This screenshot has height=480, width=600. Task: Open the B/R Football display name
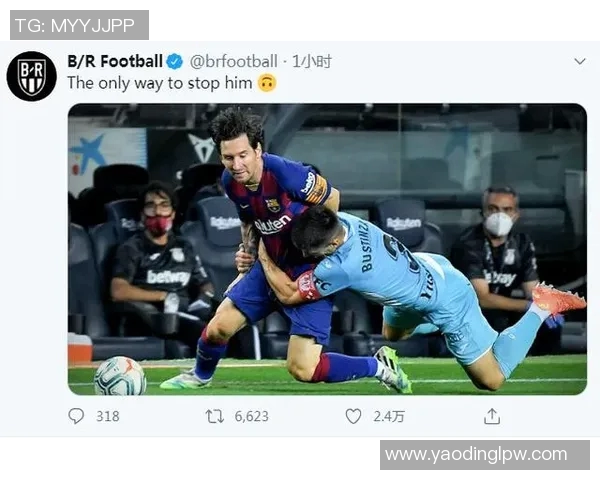point(115,62)
